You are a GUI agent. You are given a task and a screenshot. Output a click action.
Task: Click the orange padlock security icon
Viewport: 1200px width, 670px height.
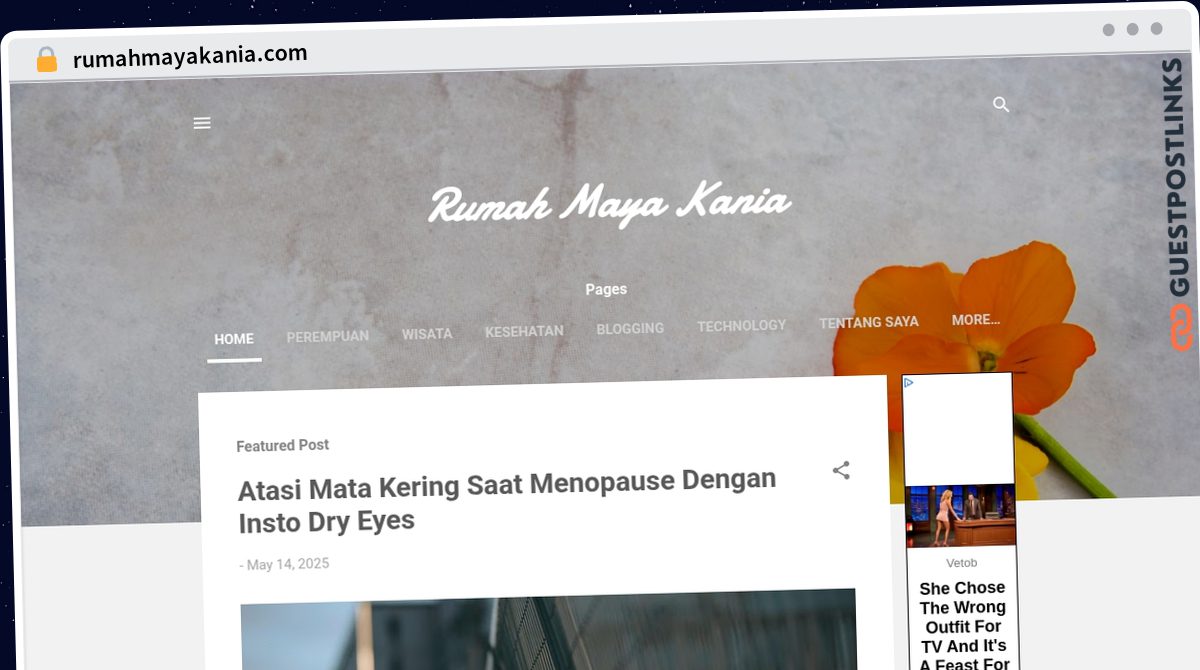[x=47, y=60]
